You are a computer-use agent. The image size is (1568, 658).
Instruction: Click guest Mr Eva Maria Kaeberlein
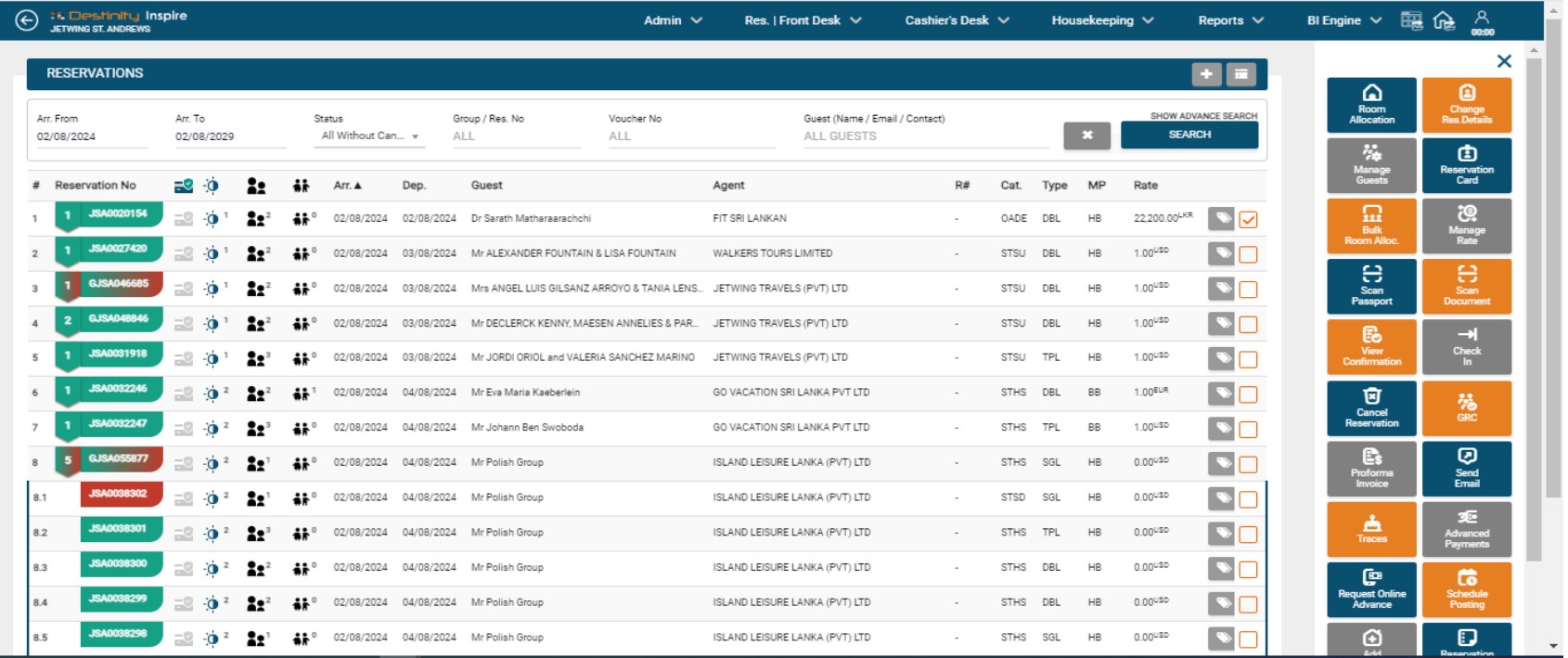point(525,393)
